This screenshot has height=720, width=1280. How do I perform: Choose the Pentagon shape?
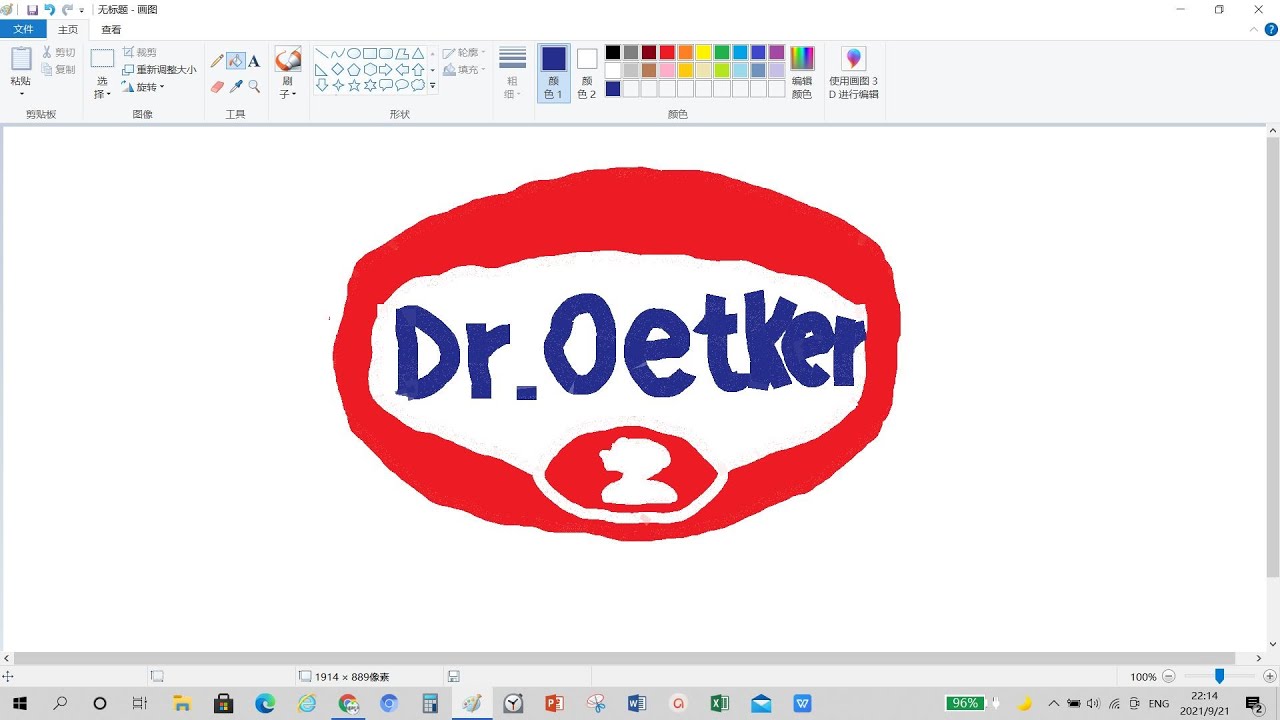point(354,70)
